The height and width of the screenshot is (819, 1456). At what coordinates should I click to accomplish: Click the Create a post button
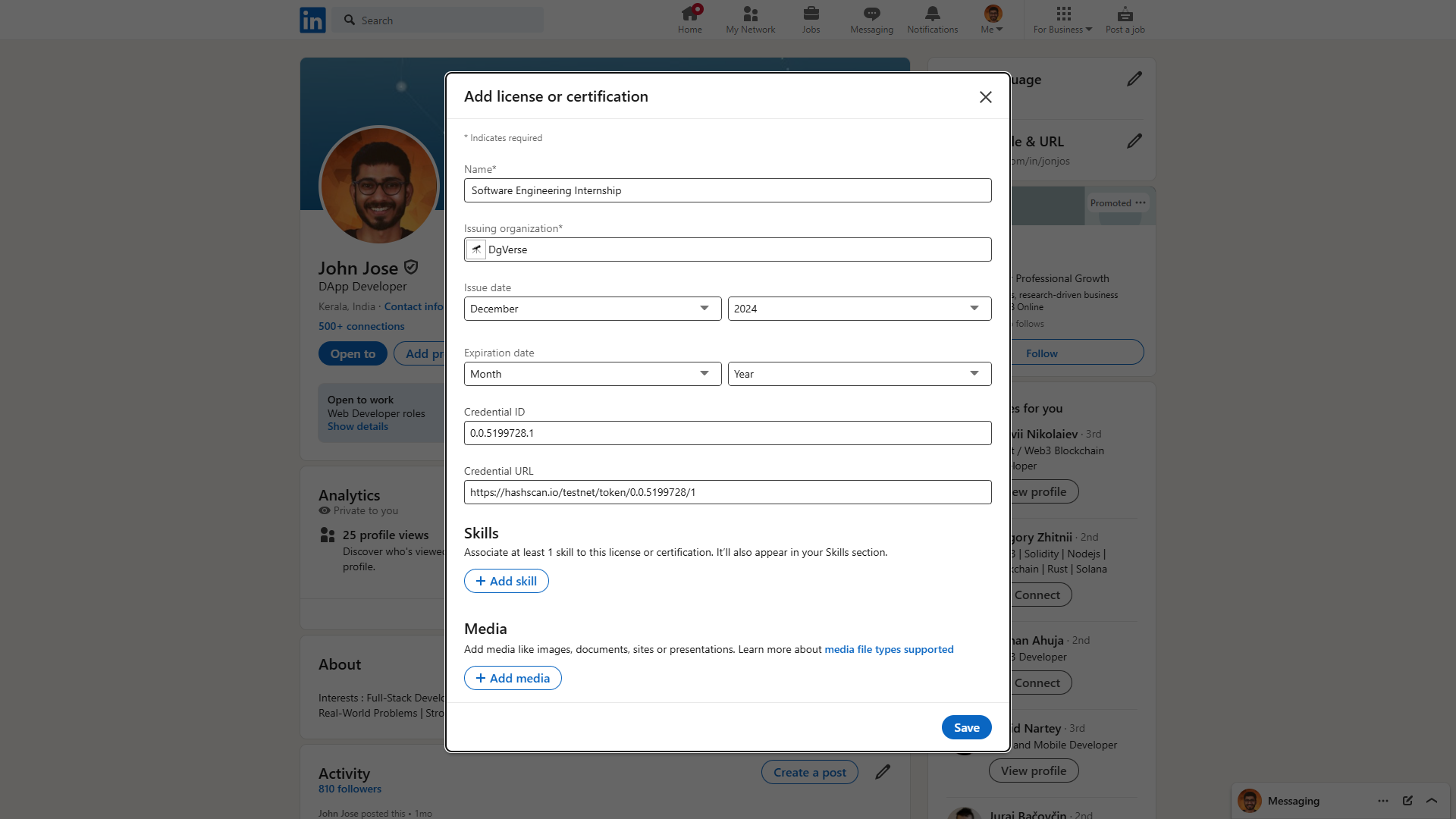pos(809,772)
